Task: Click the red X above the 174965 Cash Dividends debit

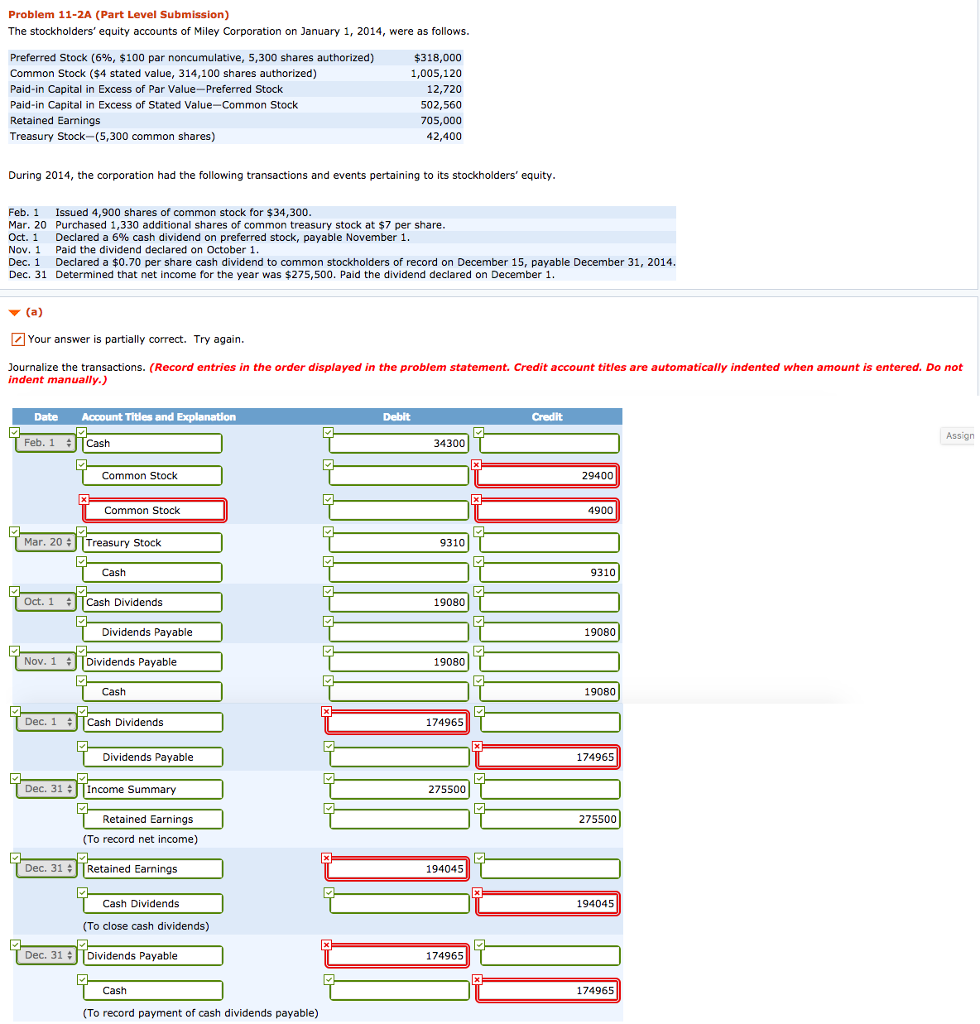Action: click(328, 712)
